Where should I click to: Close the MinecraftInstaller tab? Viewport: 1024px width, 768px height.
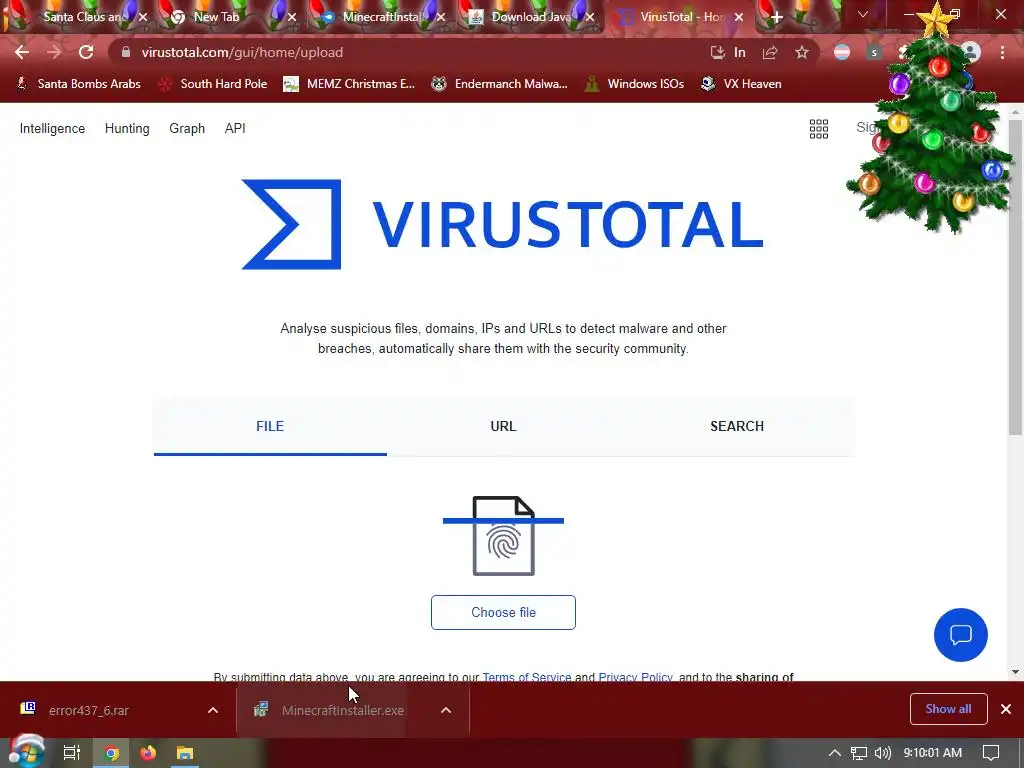click(x=441, y=17)
